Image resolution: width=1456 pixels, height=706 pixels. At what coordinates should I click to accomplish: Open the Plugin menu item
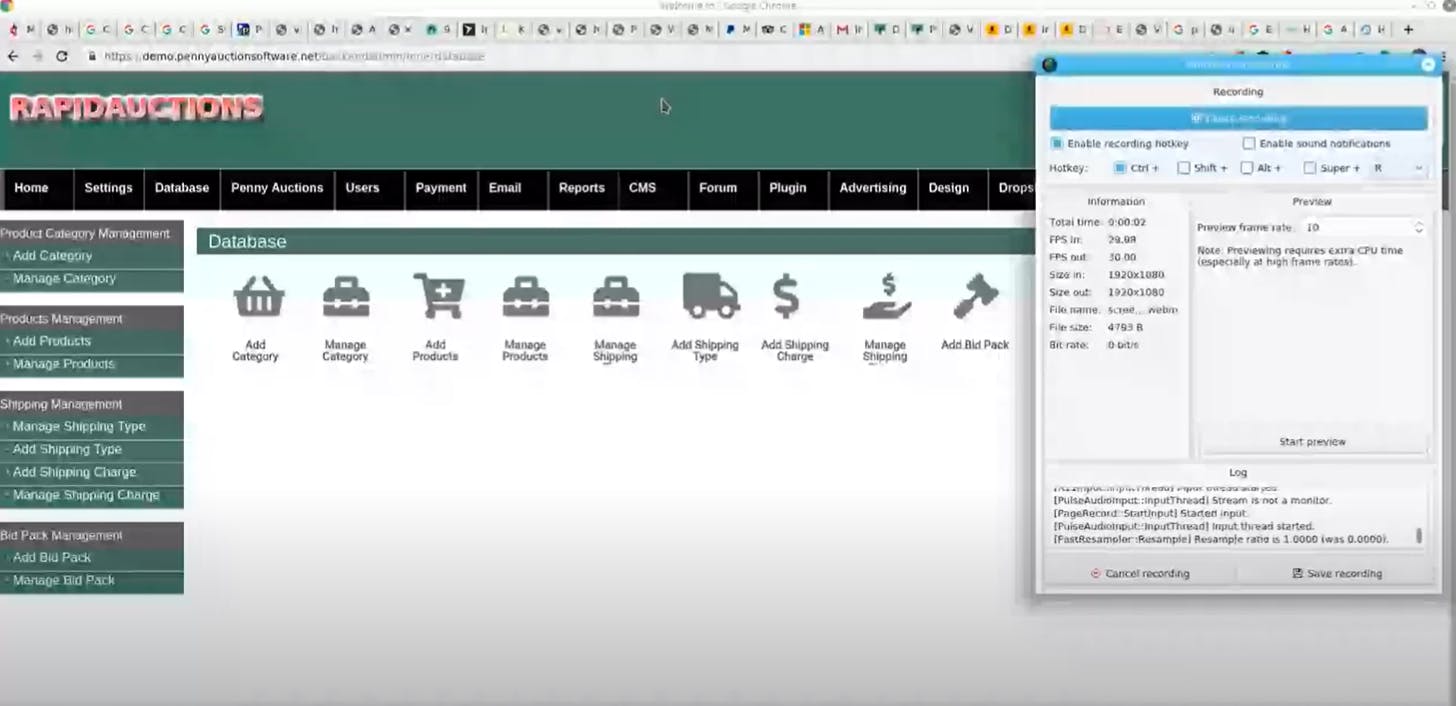[x=788, y=188]
